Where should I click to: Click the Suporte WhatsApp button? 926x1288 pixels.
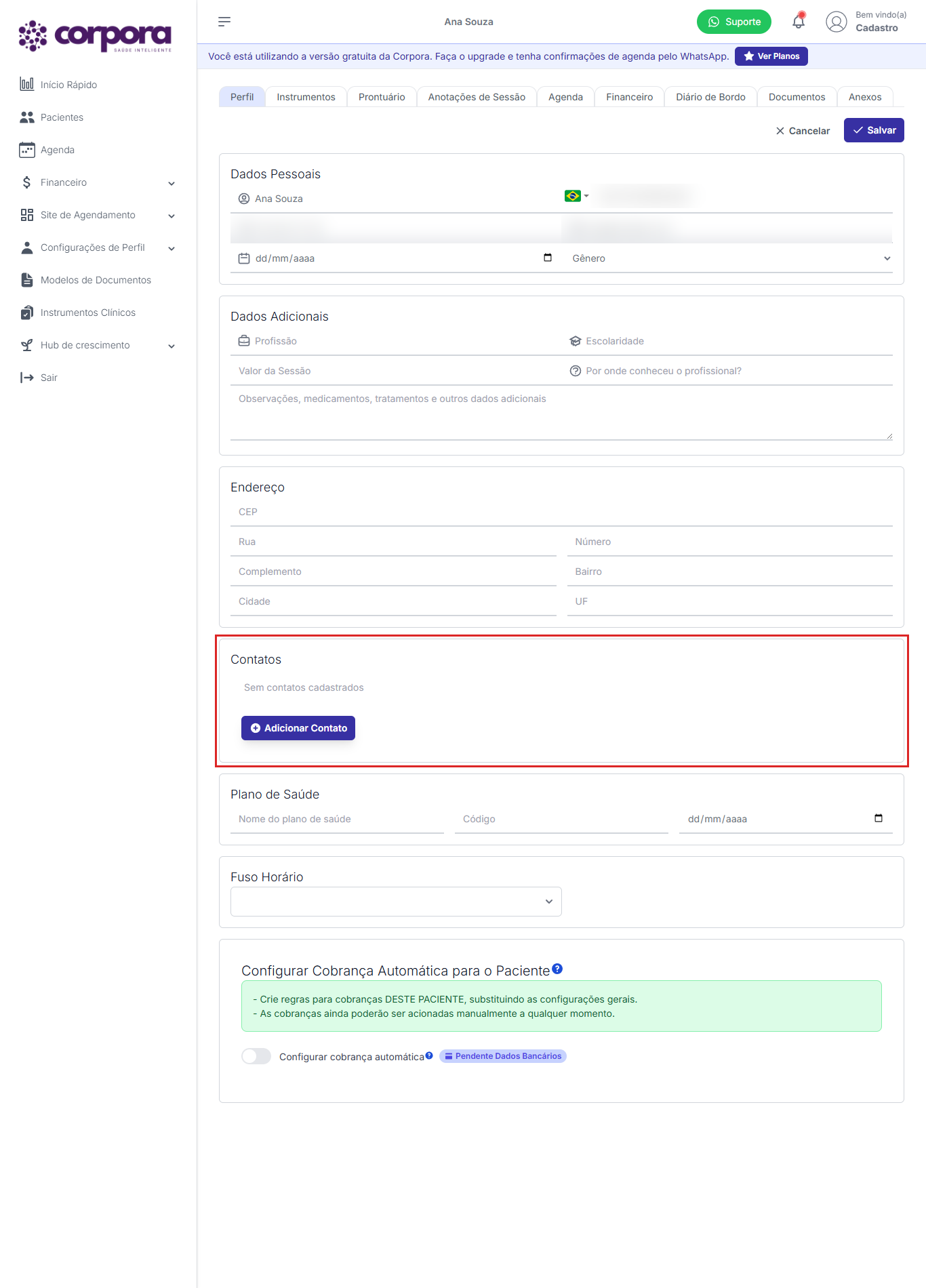(734, 22)
